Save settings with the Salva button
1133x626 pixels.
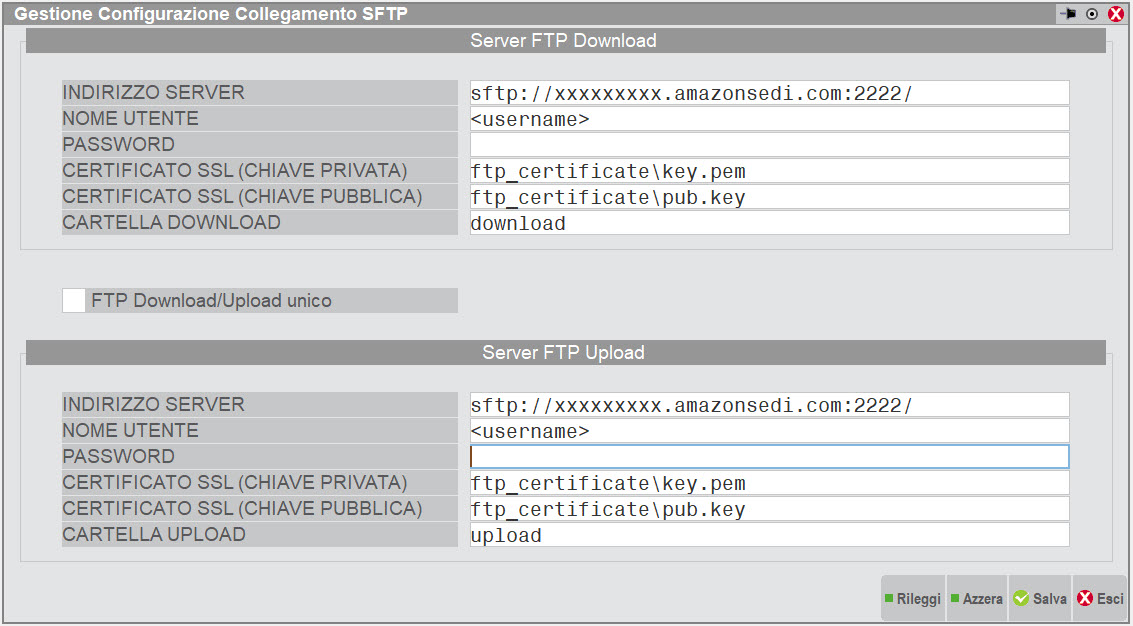[x=1040, y=599]
